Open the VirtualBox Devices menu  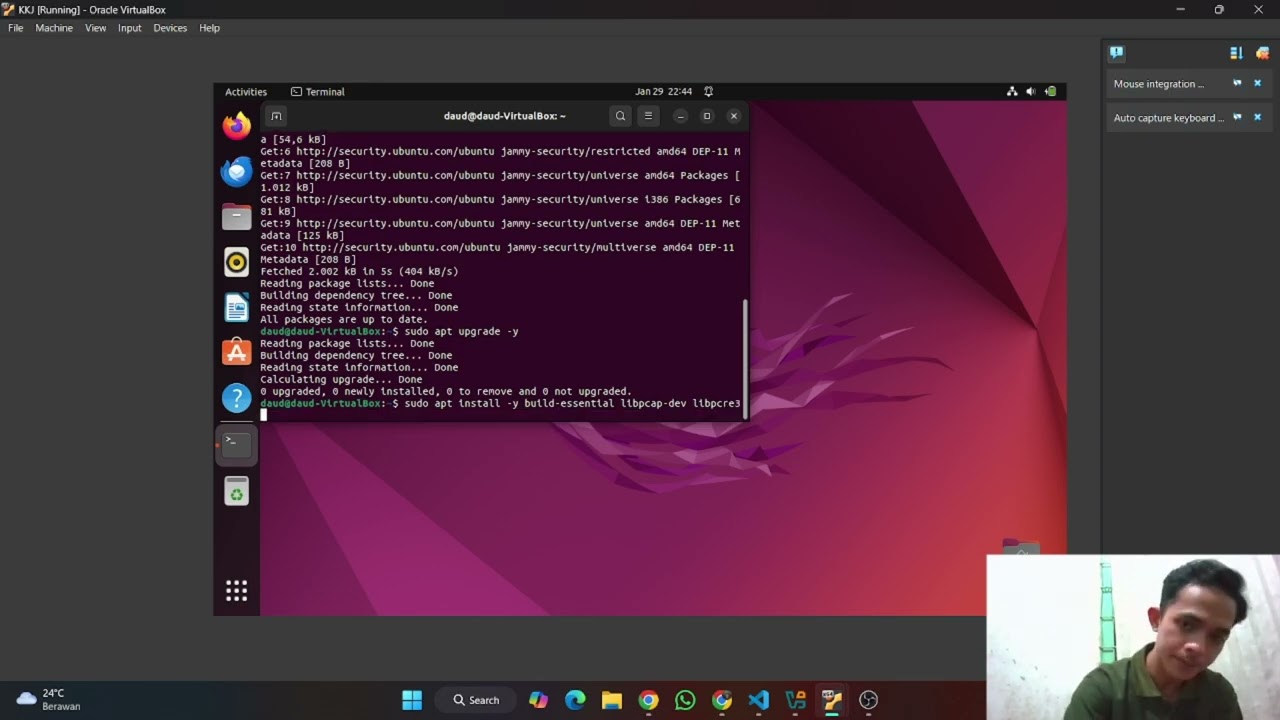170,28
